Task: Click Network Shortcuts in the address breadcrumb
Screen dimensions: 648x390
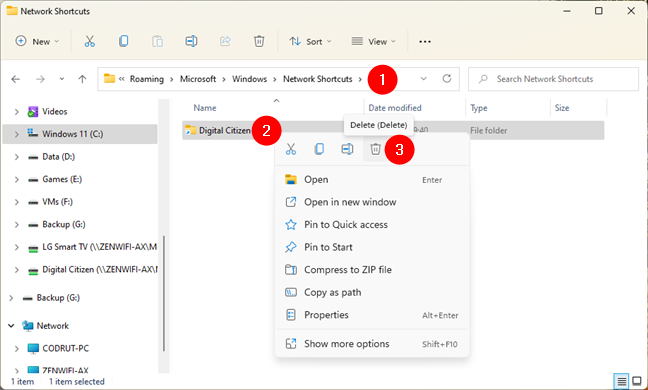Action: pos(317,79)
